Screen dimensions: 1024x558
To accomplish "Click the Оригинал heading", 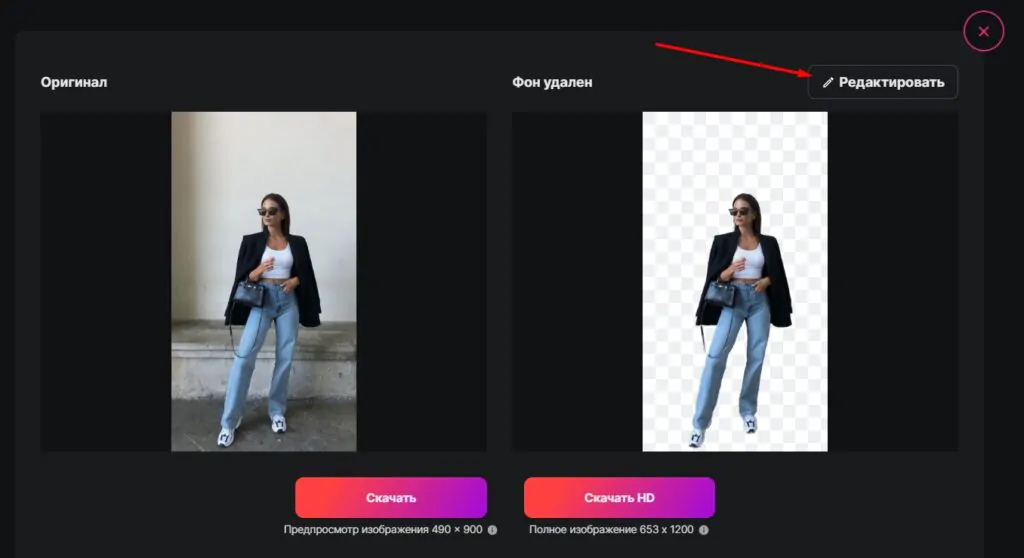I will click(x=74, y=82).
